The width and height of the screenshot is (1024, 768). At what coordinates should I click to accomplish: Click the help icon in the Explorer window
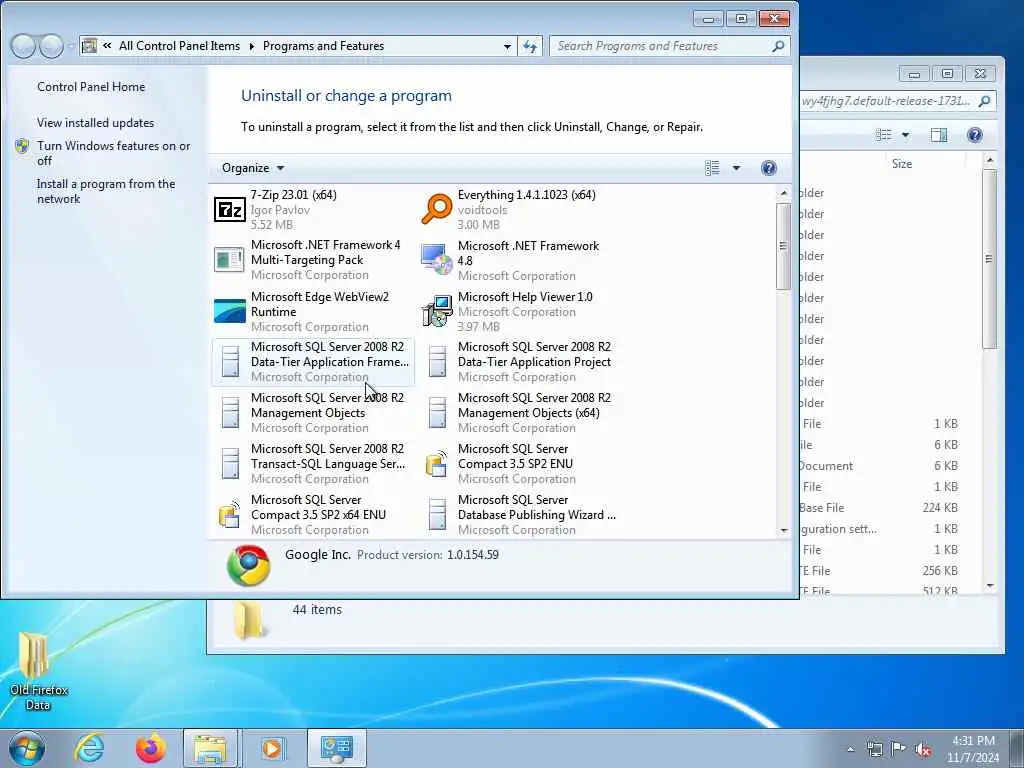(x=974, y=135)
